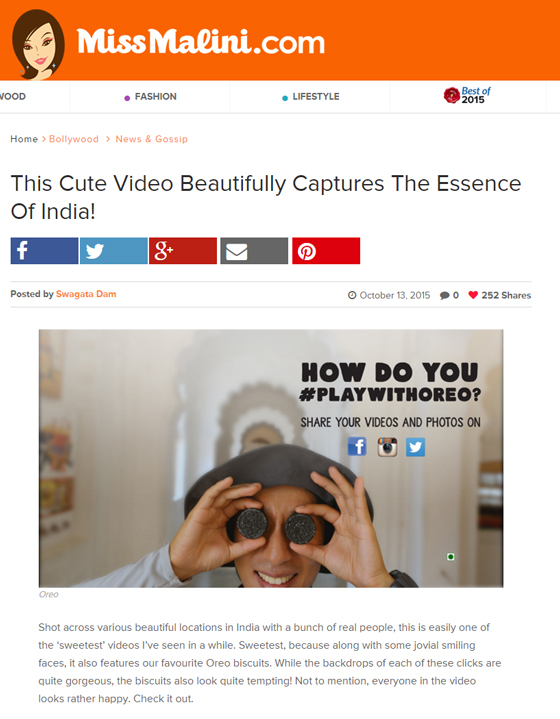Click the MissMalini.com site title
The width and height of the screenshot is (560, 719).
coord(201,42)
